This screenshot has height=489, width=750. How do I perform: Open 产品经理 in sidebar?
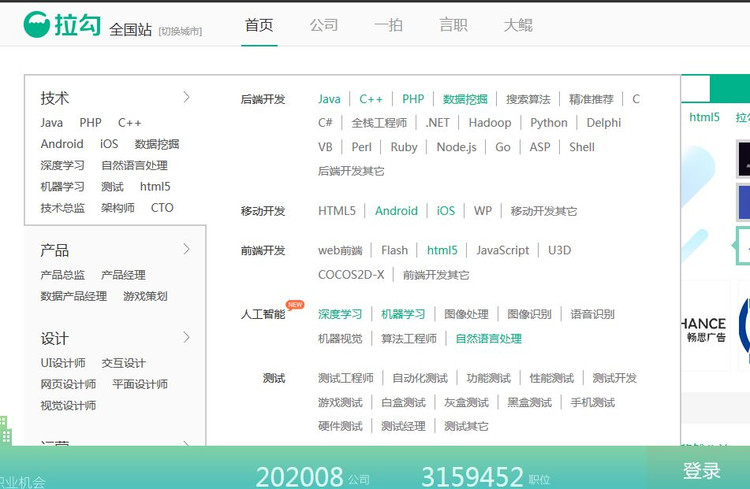pyautogui.click(x=123, y=275)
